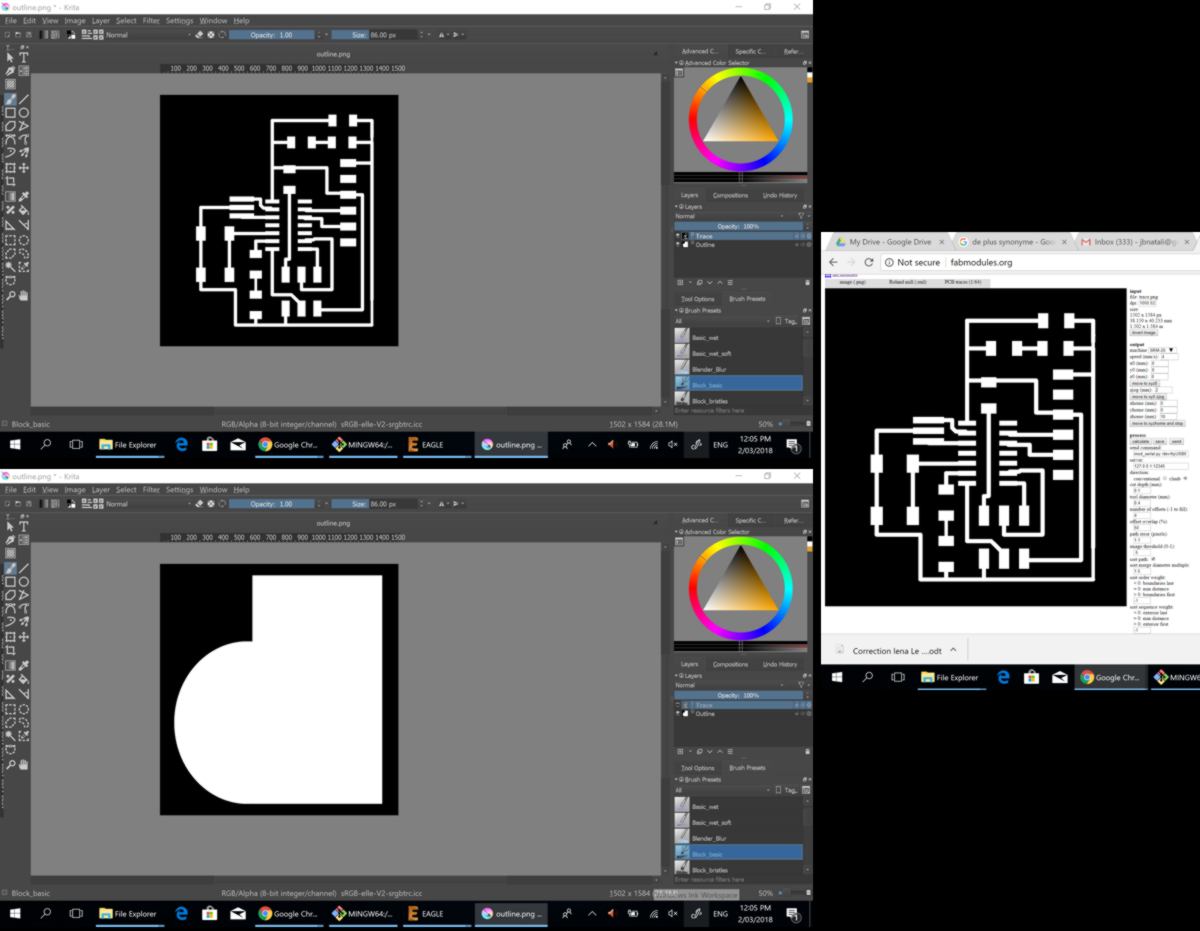
Task: Select the conventional direction radio button
Action: coord(1165,478)
